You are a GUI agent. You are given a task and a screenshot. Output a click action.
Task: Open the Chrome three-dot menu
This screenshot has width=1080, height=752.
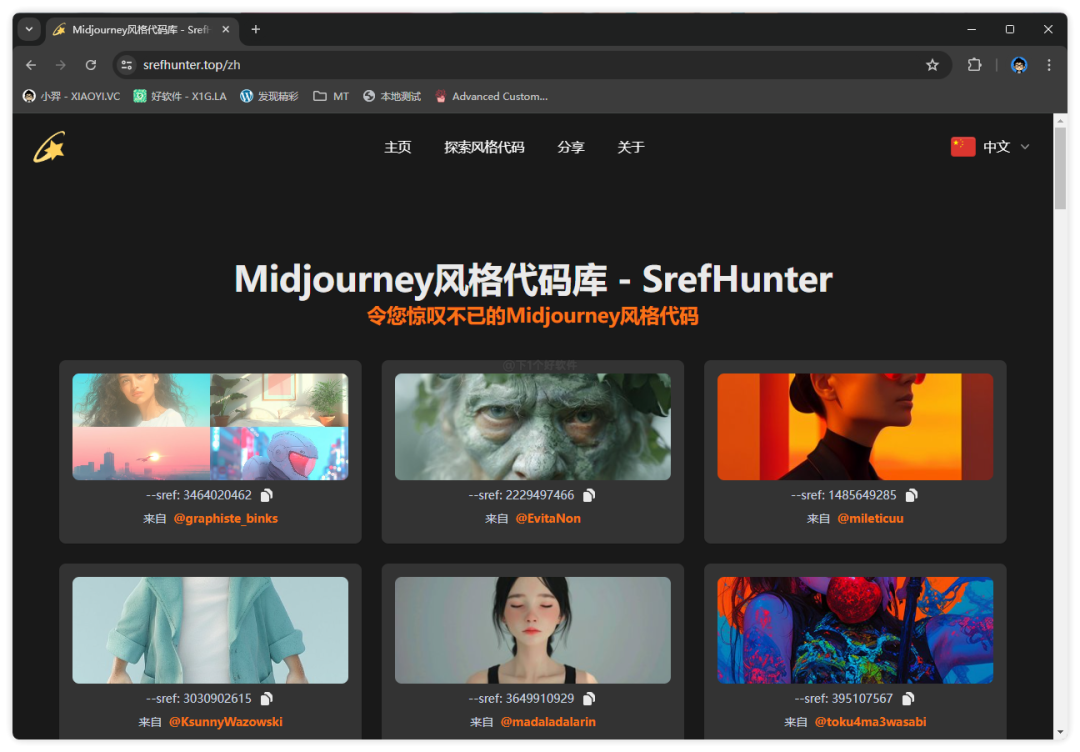[1049, 65]
